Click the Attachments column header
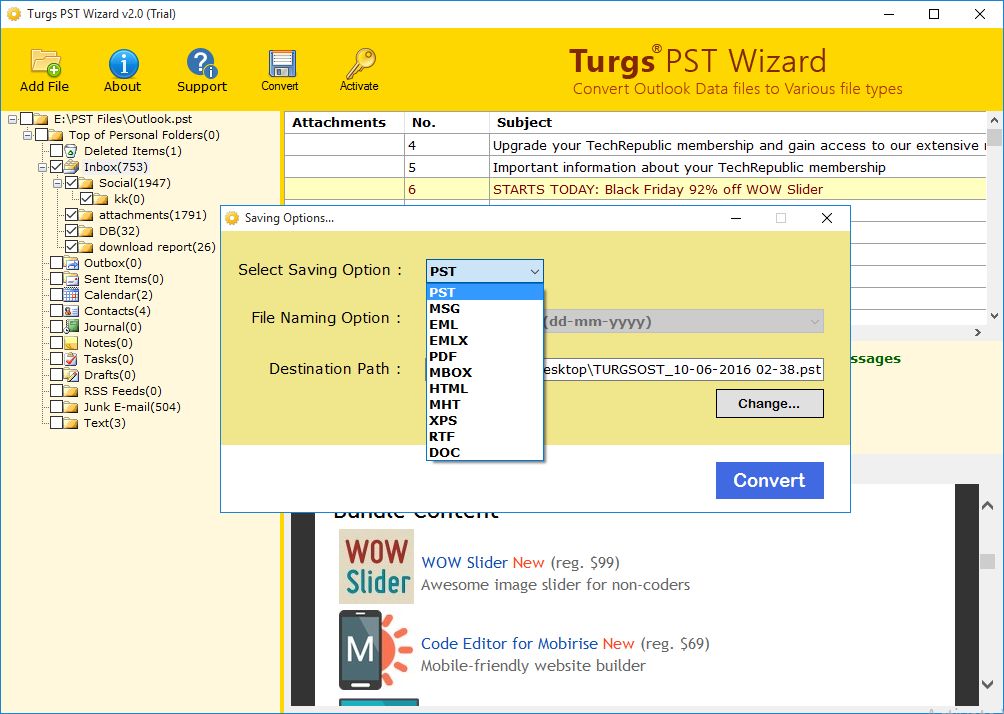The height and width of the screenshot is (714, 1004). coord(344,122)
